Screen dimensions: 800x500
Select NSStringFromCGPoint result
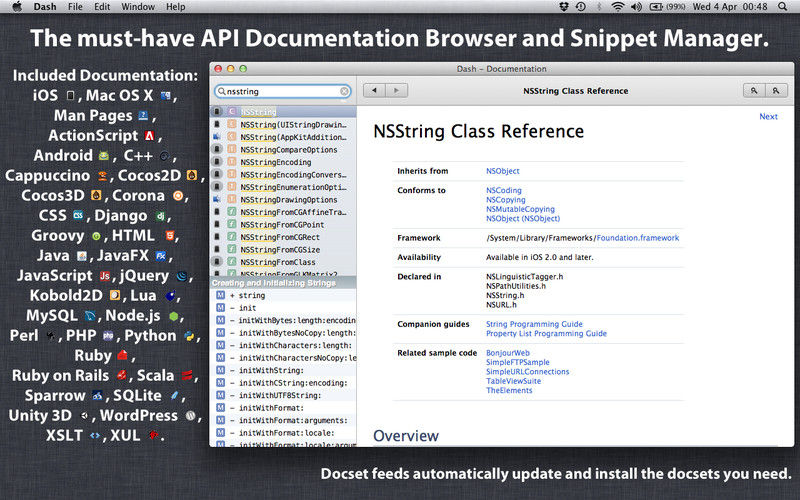[283, 225]
